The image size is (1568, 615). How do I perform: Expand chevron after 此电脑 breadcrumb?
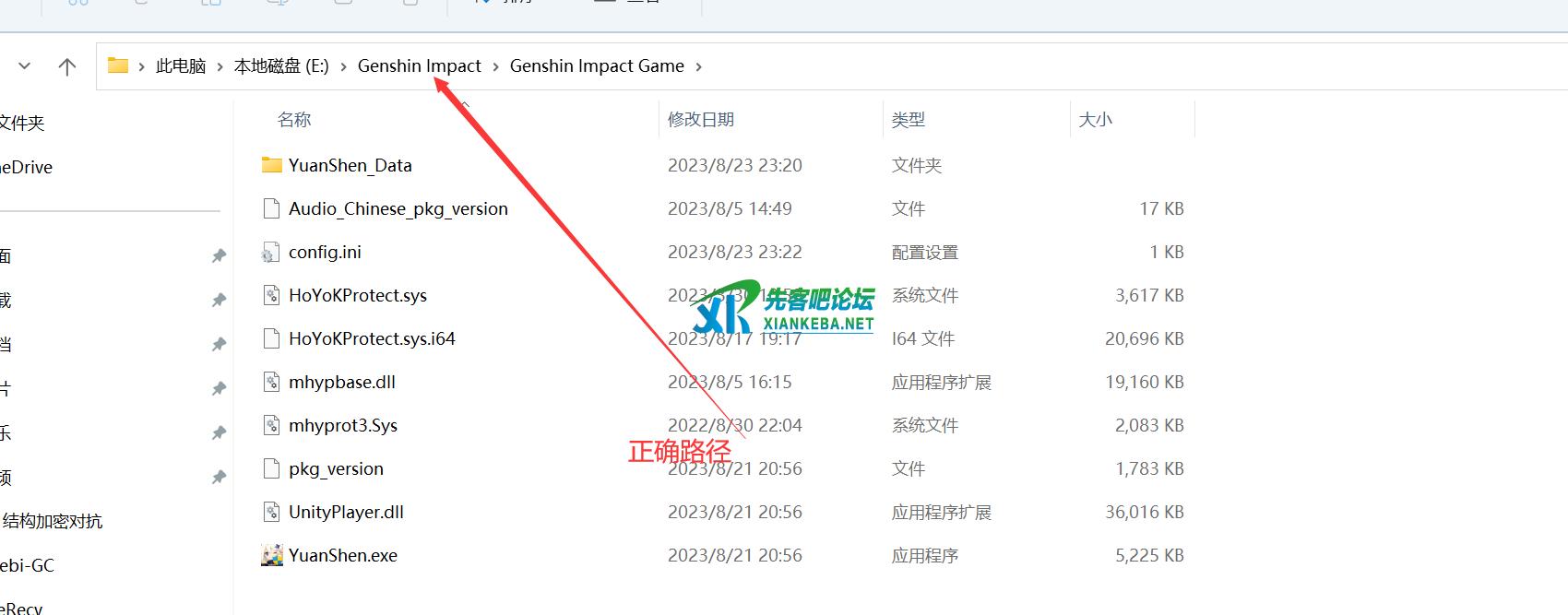[220, 66]
